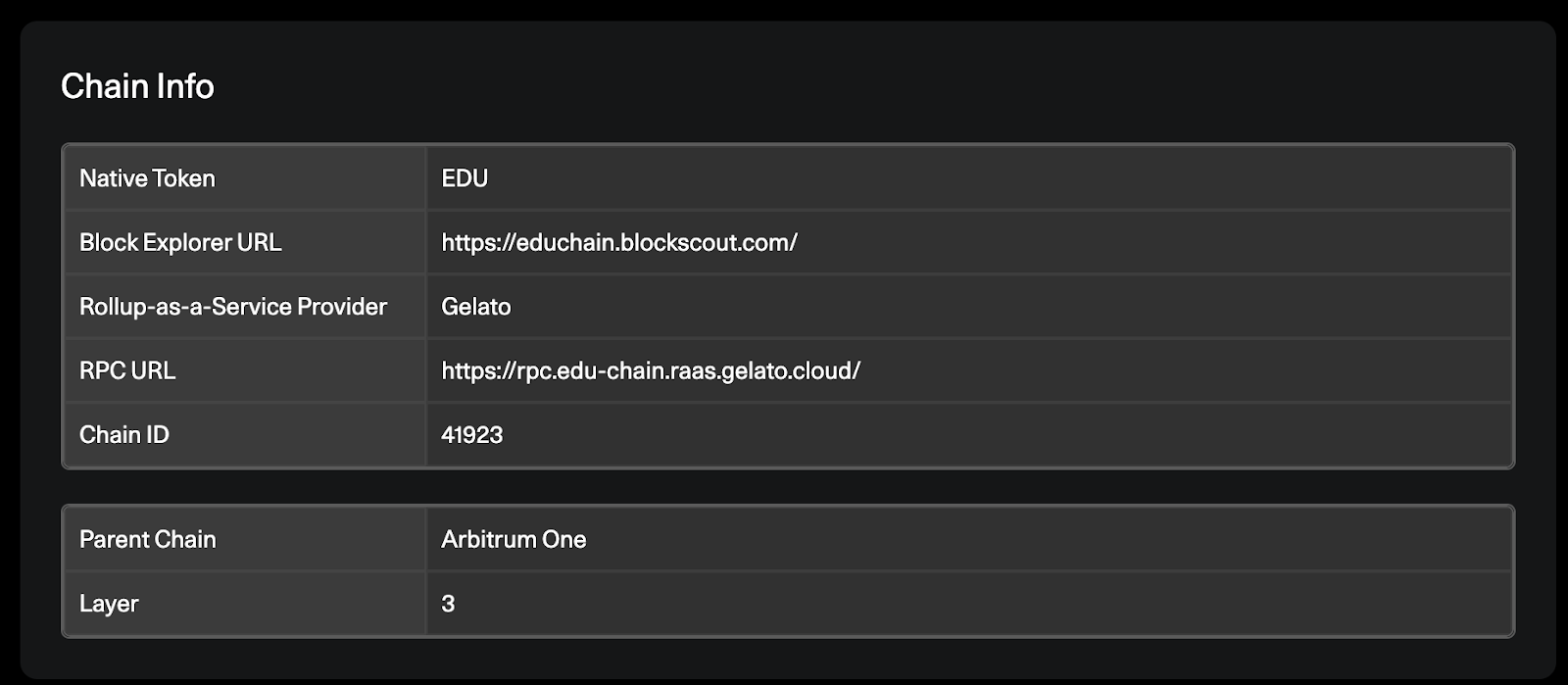
Task: Click empty space in Gelato provider row
Action: tap(1009, 307)
